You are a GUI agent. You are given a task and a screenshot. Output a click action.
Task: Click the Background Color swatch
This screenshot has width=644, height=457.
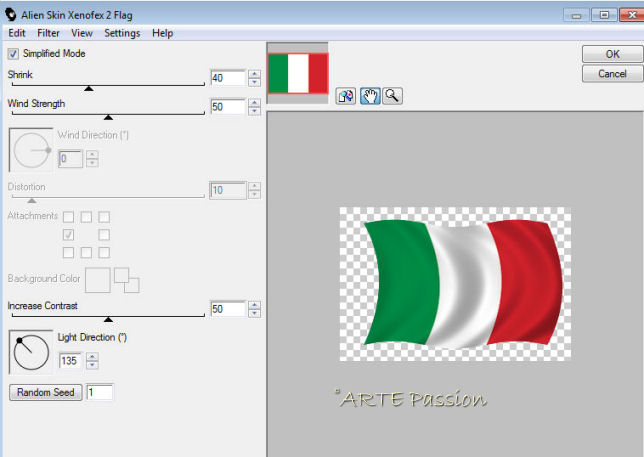point(98,280)
